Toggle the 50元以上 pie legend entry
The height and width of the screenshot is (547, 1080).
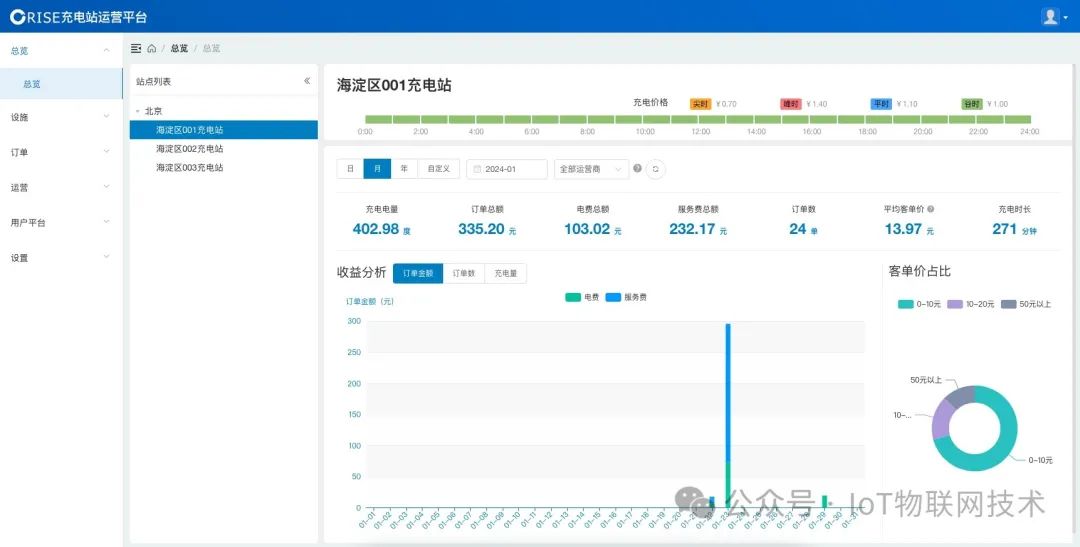[1026, 304]
